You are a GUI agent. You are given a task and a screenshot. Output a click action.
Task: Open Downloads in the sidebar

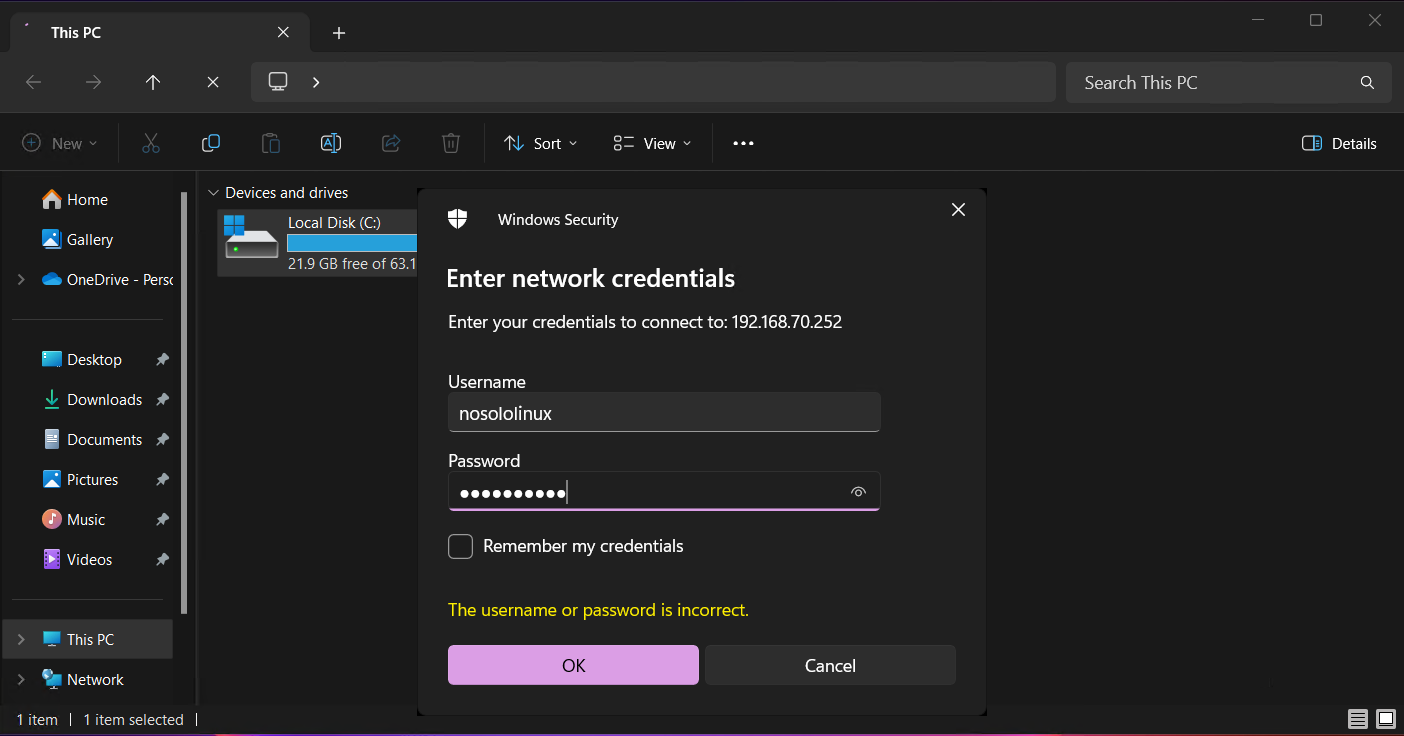pyautogui.click(x=104, y=399)
